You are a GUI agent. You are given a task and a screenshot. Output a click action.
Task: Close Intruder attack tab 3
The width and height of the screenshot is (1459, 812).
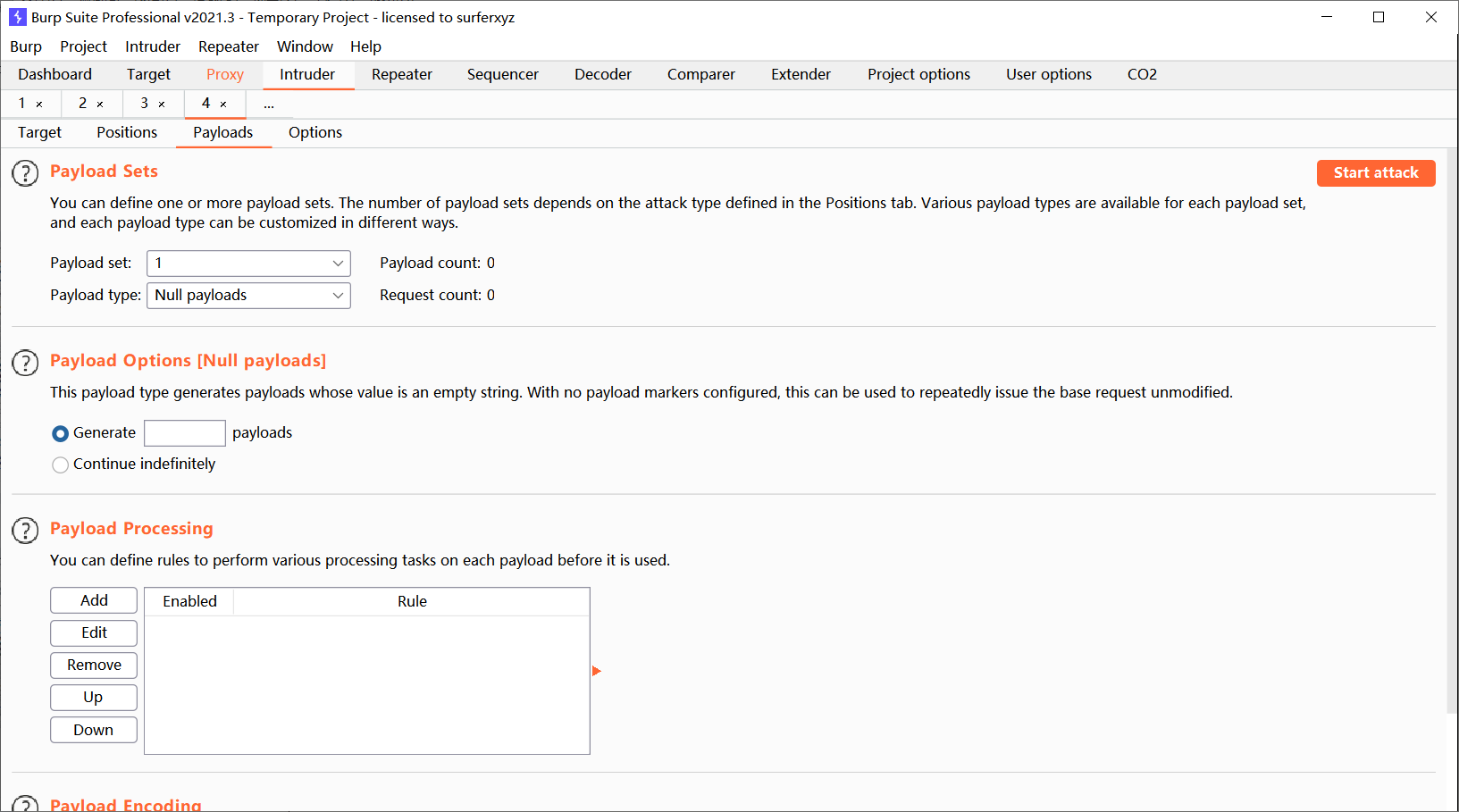[162, 105]
